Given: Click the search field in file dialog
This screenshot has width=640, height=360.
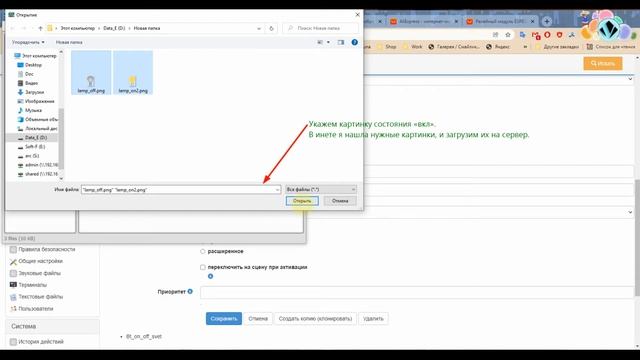Looking at the screenshot, I should (x=320, y=28).
